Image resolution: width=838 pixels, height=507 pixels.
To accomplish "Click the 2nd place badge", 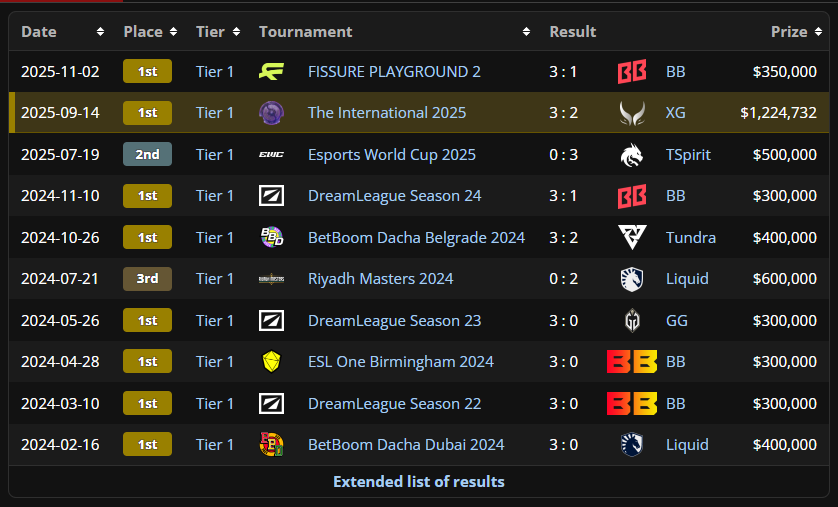I will point(148,154).
